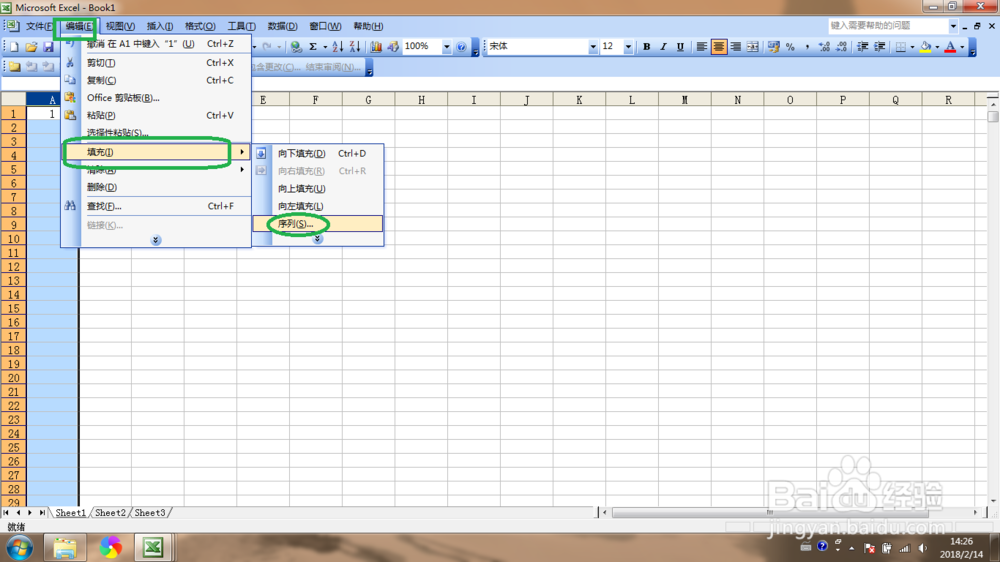Toggle Bold formatting
The height and width of the screenshot is (562, 1000).
(647, 47)
